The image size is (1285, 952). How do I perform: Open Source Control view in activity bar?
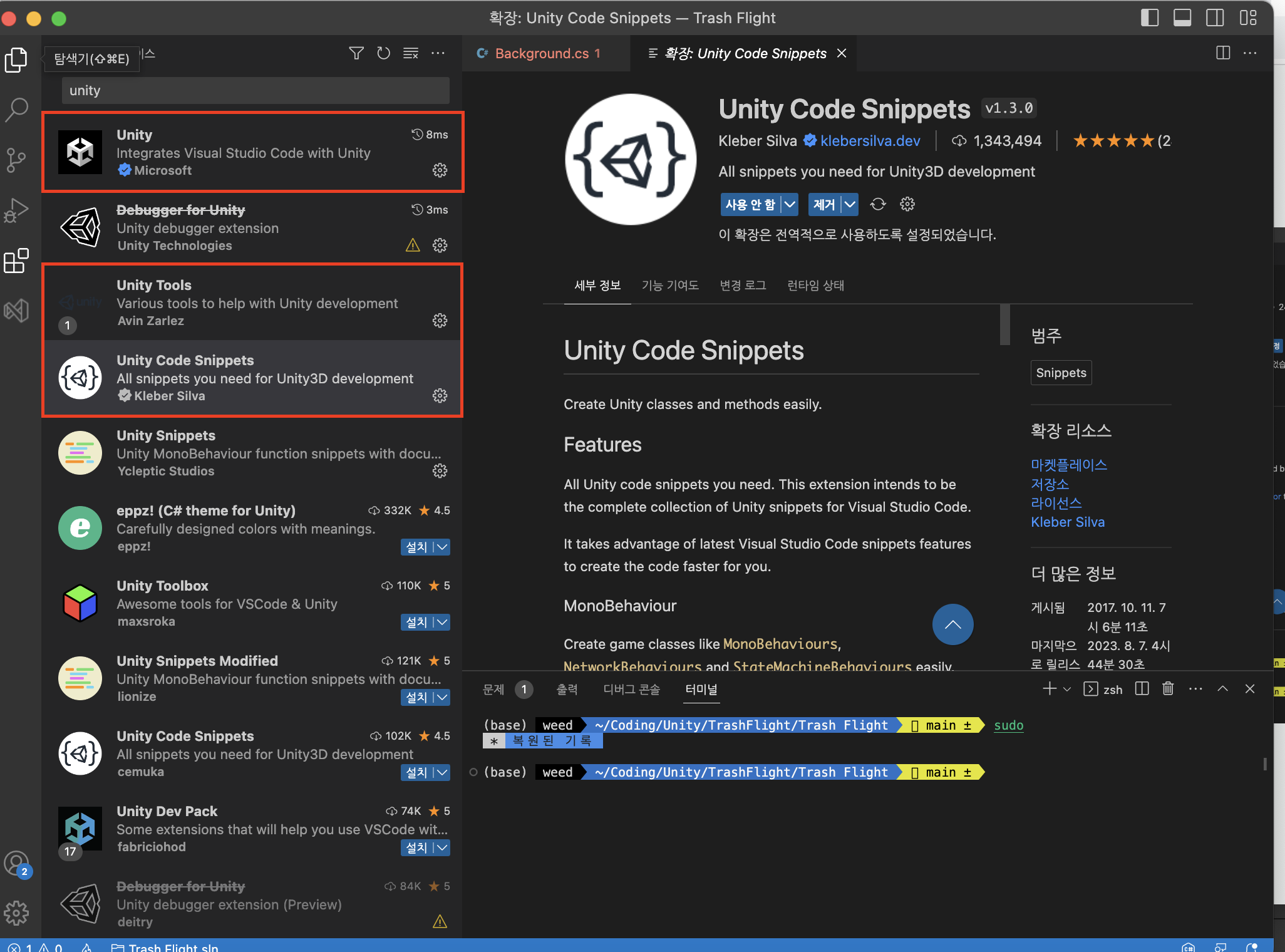(16, 160)
